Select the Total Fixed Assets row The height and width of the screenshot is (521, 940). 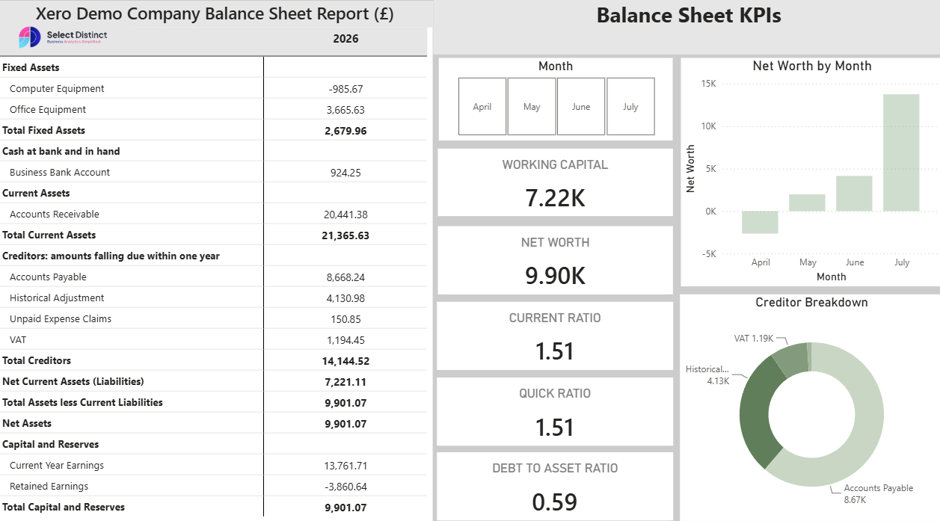click(x=213, y=130)
